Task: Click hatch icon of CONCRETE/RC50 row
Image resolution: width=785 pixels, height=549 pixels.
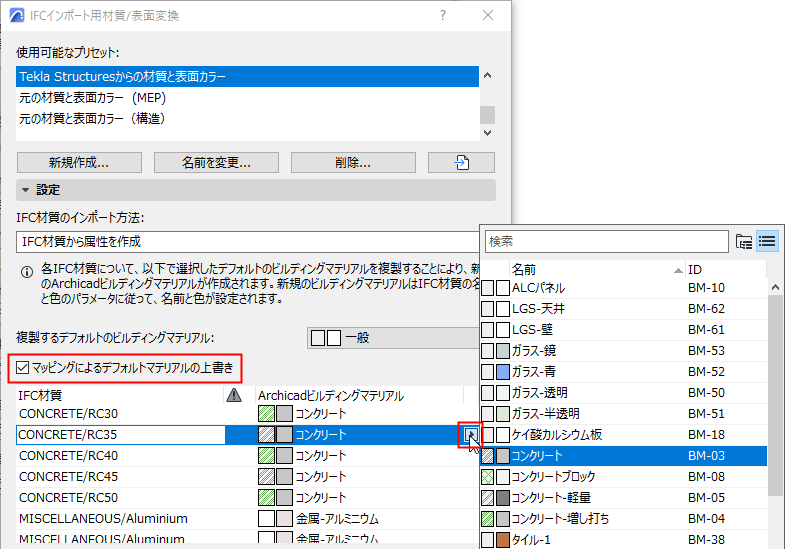Action: click(x=266, y=497)
